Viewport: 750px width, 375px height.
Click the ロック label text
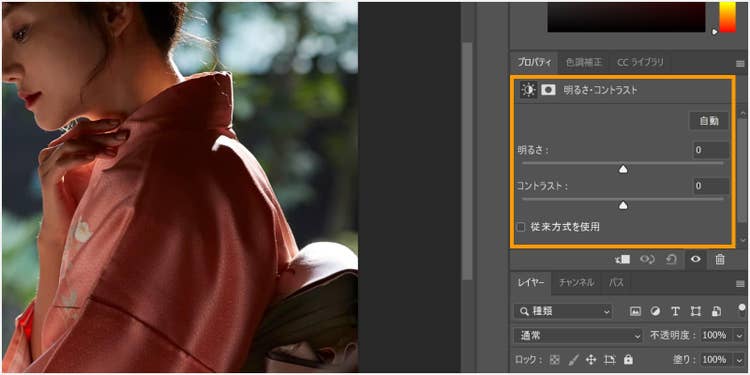tap(529, 359)
